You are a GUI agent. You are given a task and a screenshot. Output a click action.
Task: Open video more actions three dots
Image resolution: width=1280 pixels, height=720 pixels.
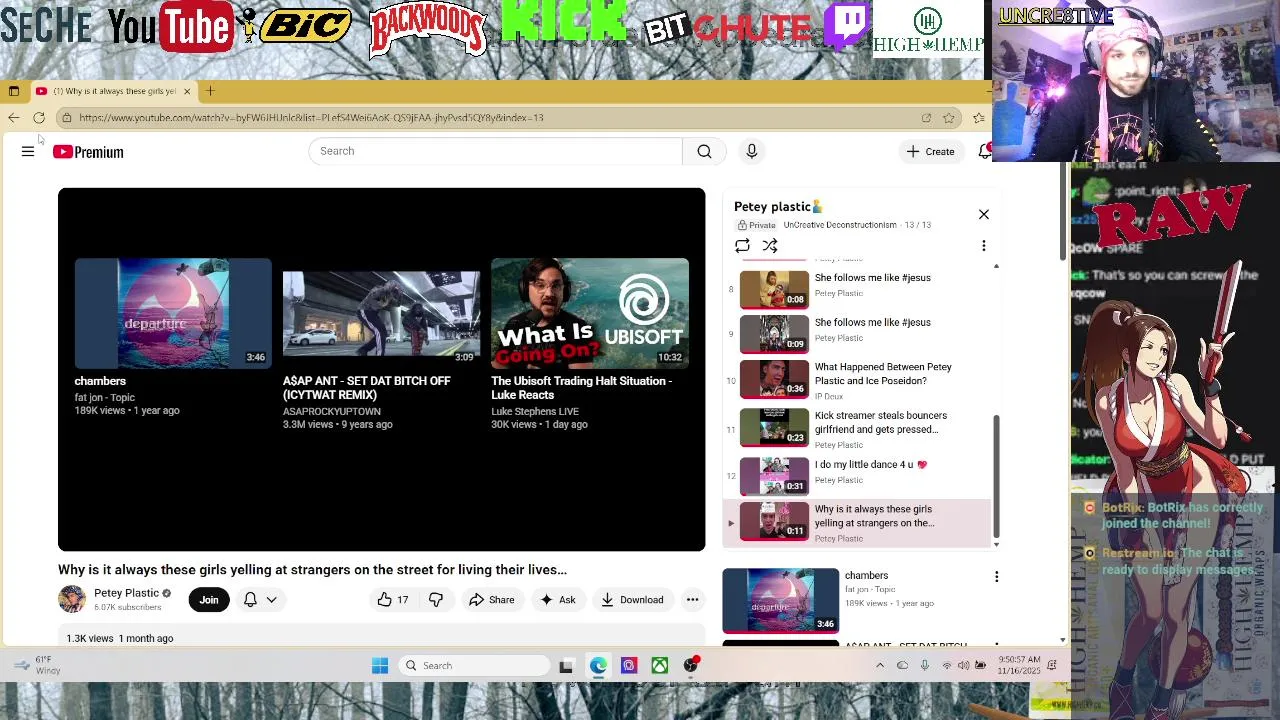(692, 600)
